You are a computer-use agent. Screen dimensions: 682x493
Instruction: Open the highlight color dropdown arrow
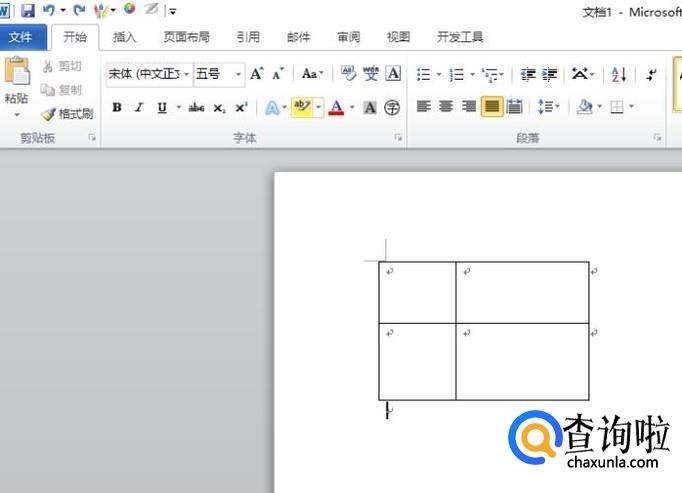(318, 107)
